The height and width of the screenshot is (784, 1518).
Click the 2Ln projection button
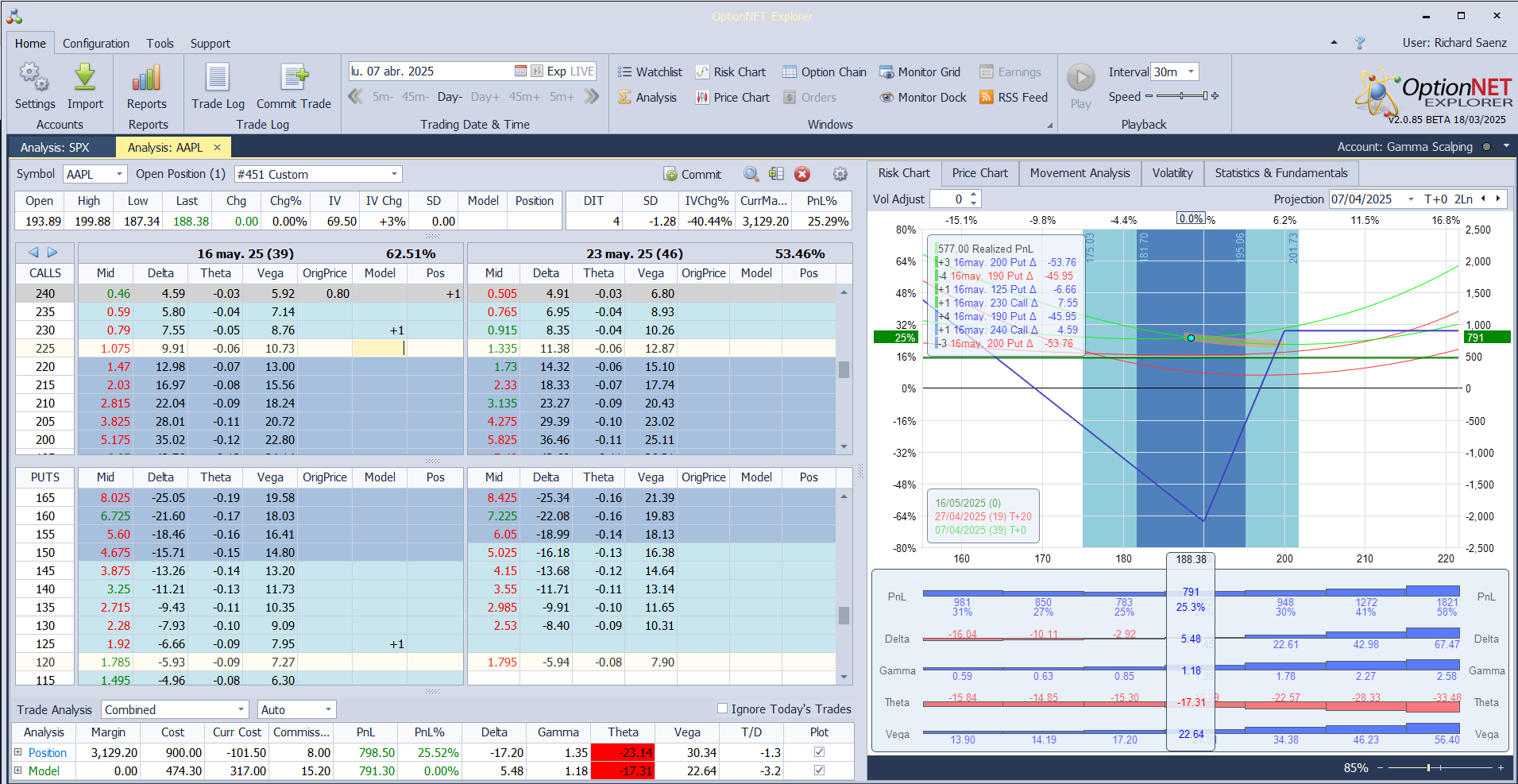pos(1464,199)
